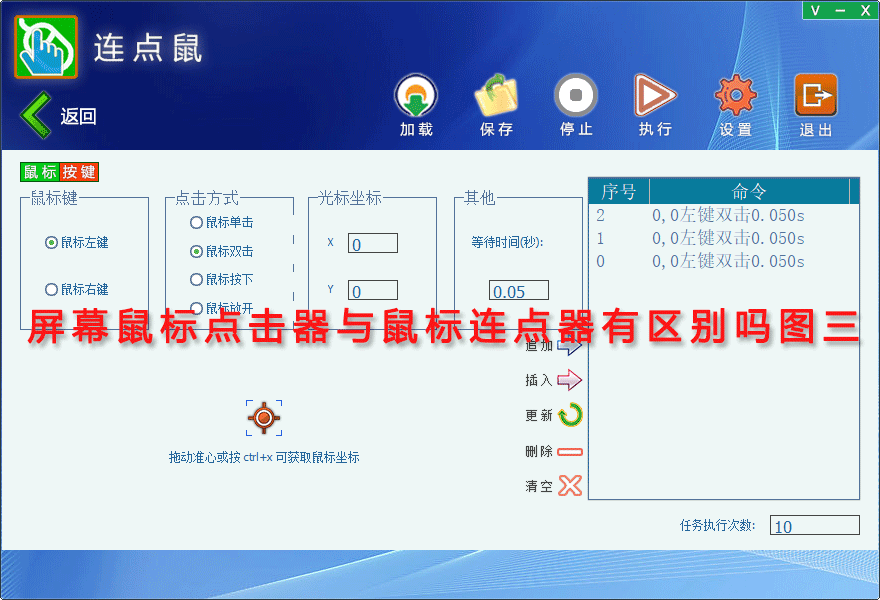This screenshot has height=600, width=880.
Task: Minimize the 连点鼠 window
Action: click(840, 10)
